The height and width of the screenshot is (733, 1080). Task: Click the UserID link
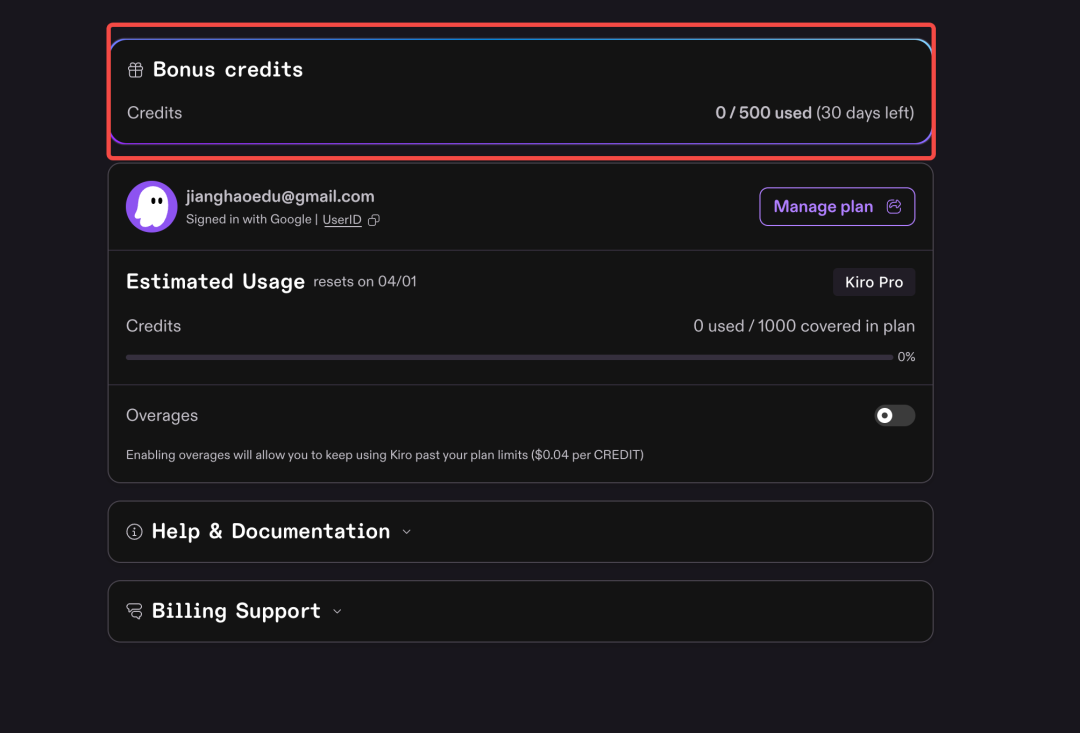342,220
